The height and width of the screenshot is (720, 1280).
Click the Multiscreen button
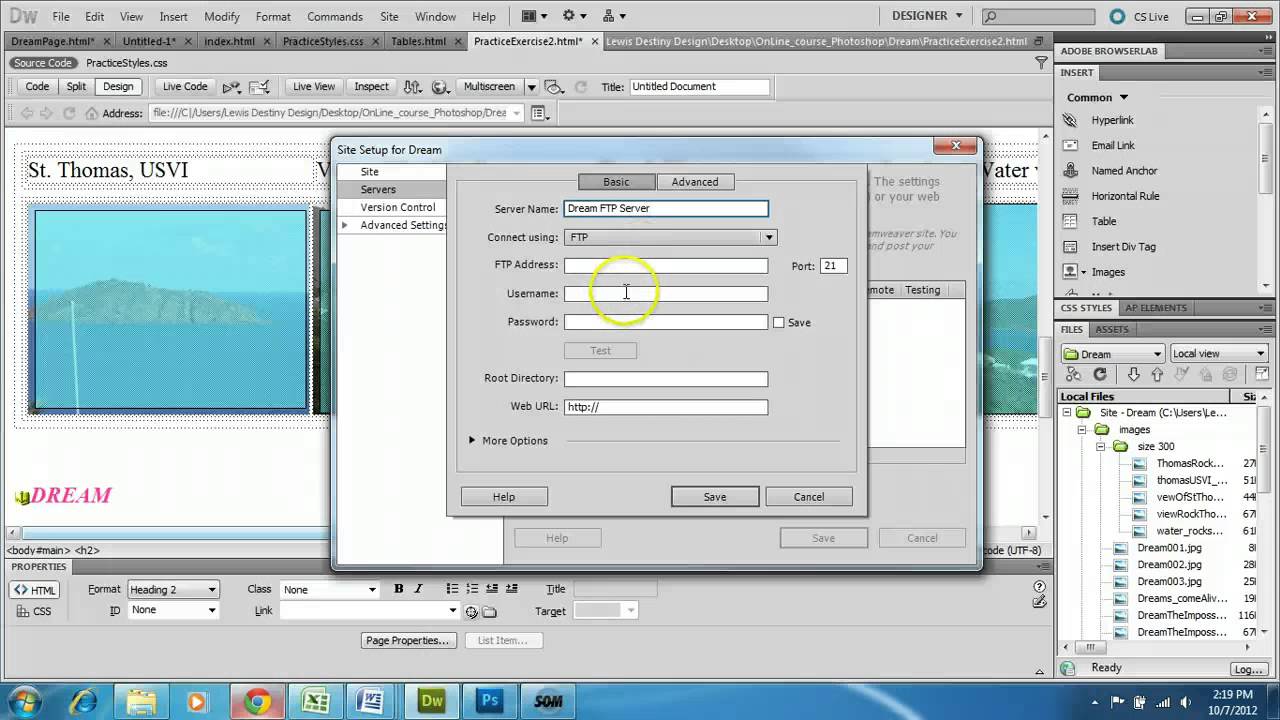(489, 87)
